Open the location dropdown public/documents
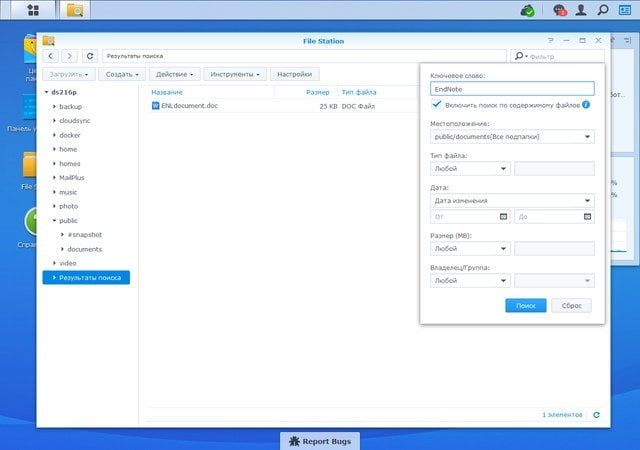Screen dimensions: 640x450 coord(512,137)
